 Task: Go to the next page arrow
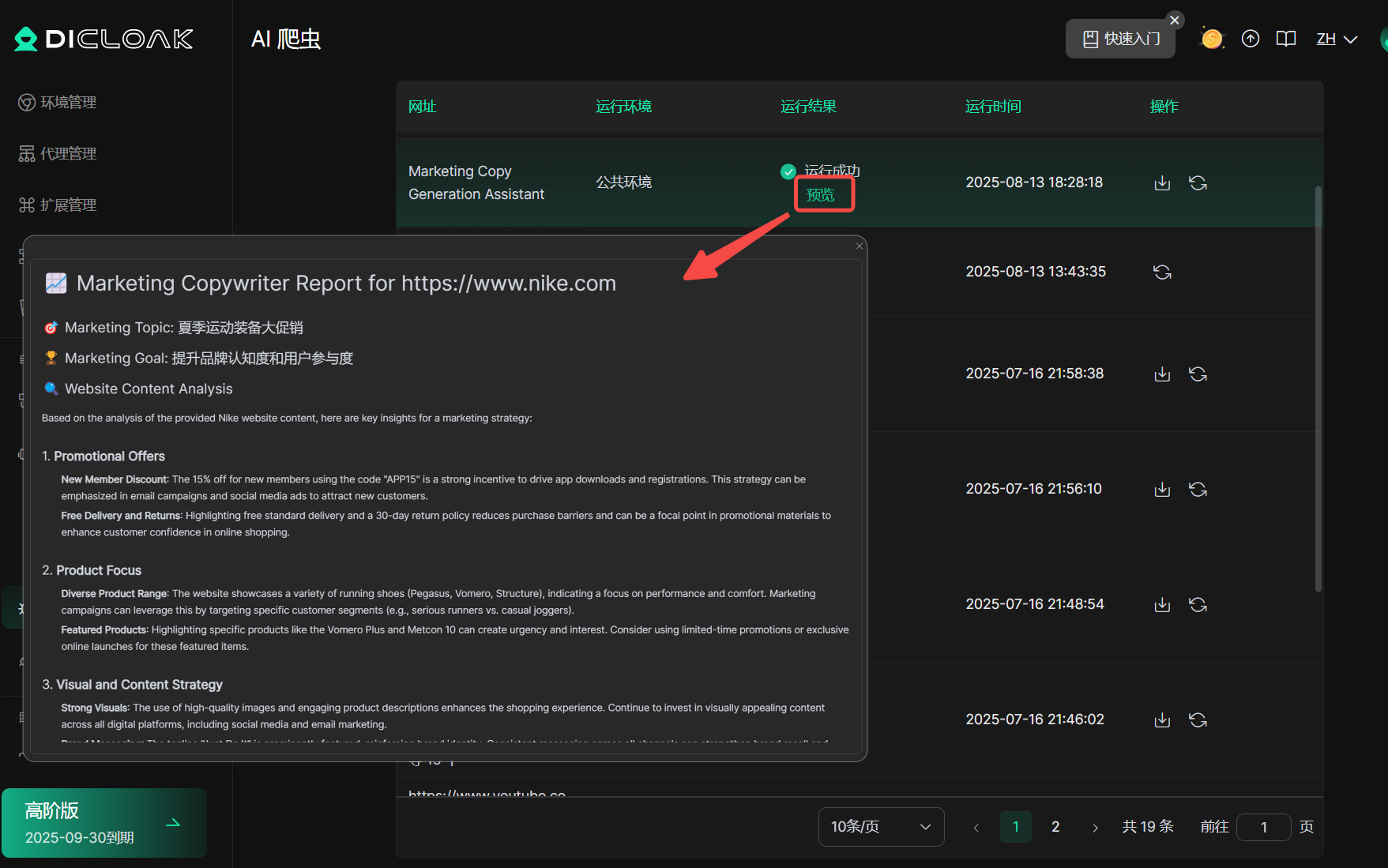pyautogui.click(x=1095, y=828)
